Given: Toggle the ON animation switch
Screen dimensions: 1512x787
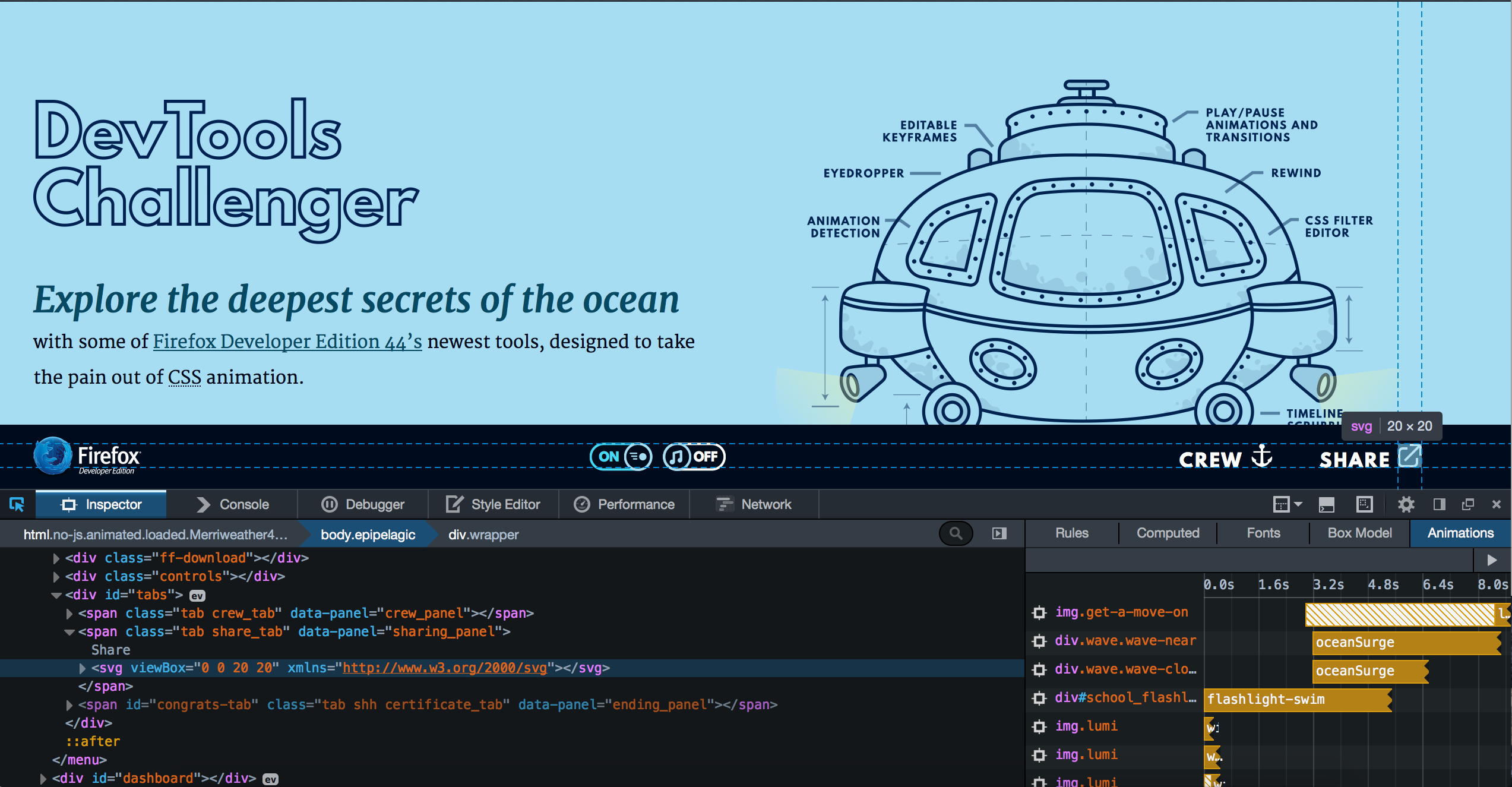Looking at the screenshot, I should point(621,457).
